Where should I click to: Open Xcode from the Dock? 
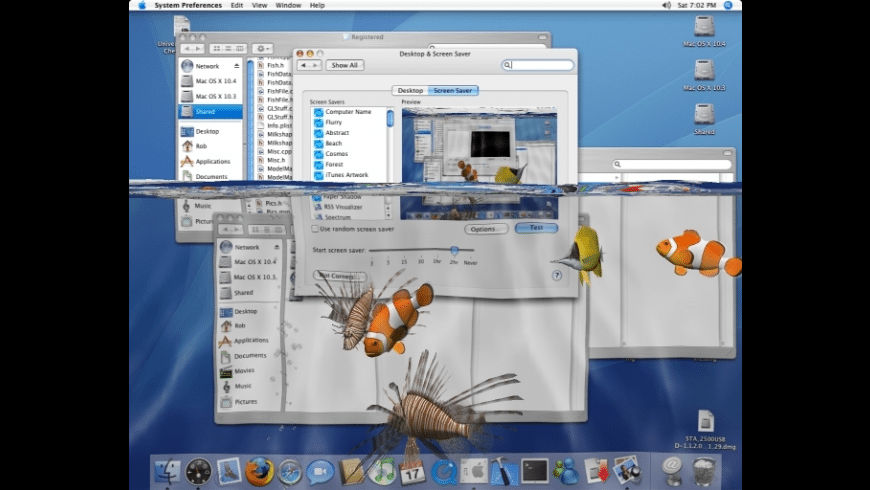pyautogui.click(x=504, y=471)
